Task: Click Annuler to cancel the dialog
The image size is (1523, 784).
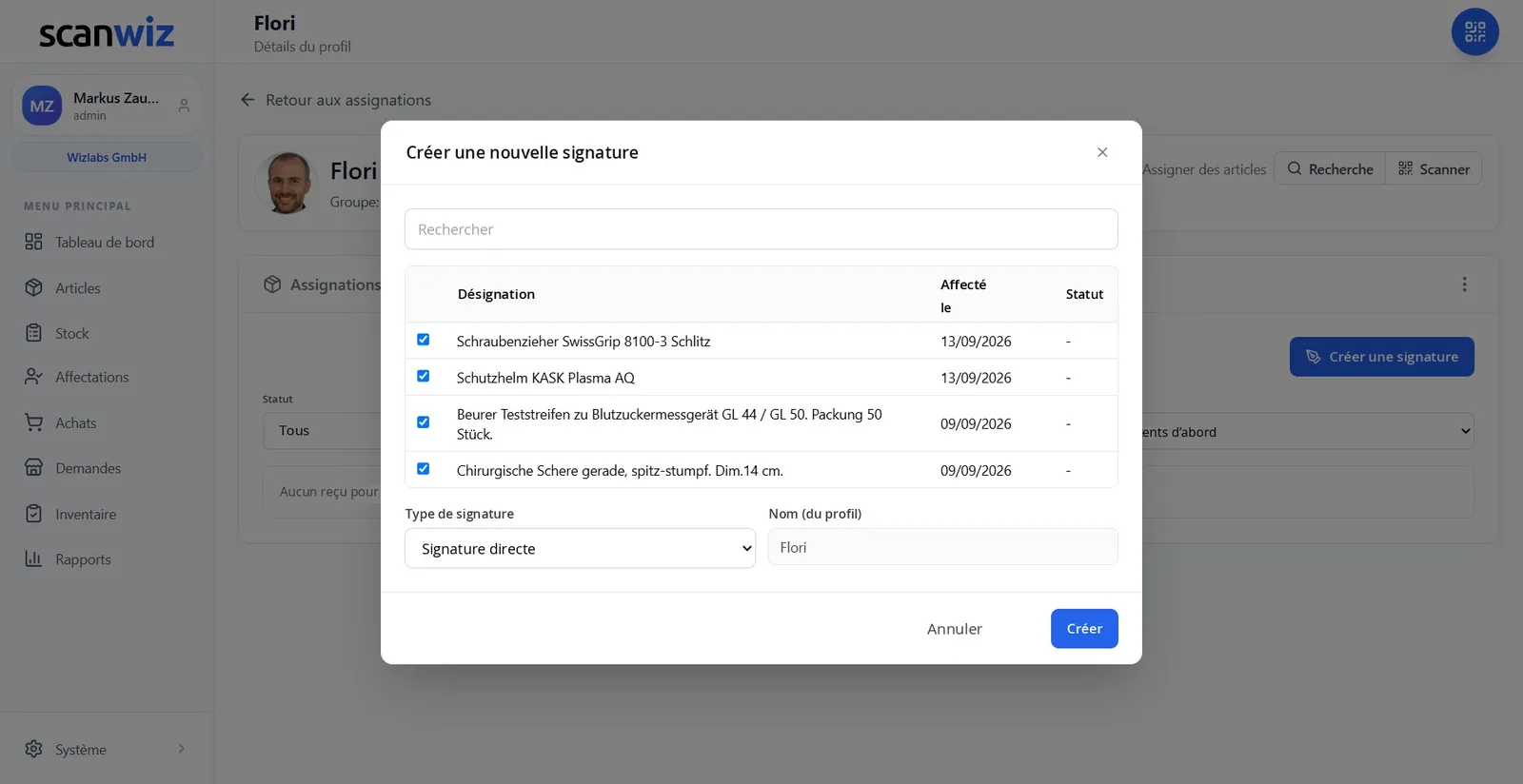Action: [x=955, y=629]
